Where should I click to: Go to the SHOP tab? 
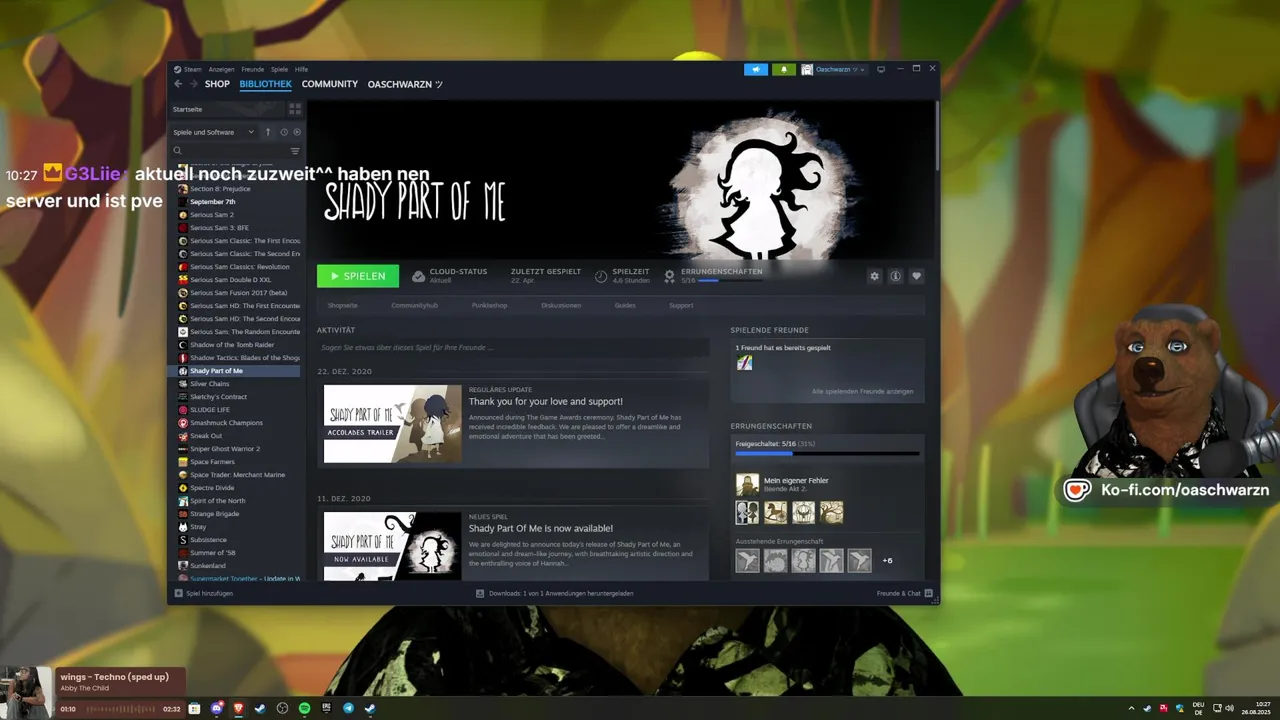coord(217,84)
